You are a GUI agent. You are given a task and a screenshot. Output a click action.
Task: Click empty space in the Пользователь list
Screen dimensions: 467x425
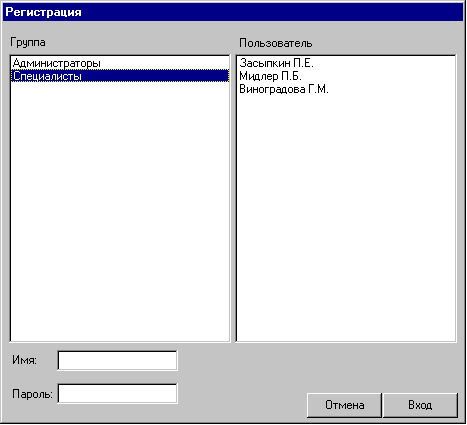(346, 217)
